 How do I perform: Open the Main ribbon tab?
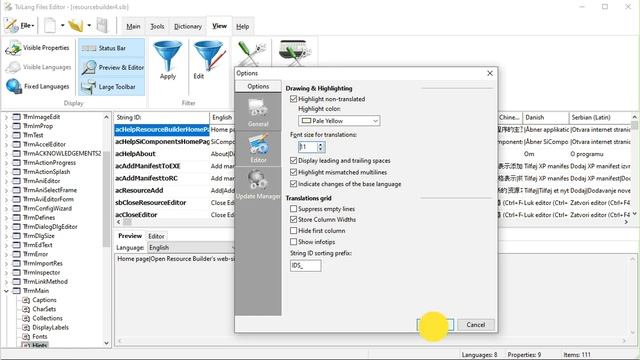[133, 26]
